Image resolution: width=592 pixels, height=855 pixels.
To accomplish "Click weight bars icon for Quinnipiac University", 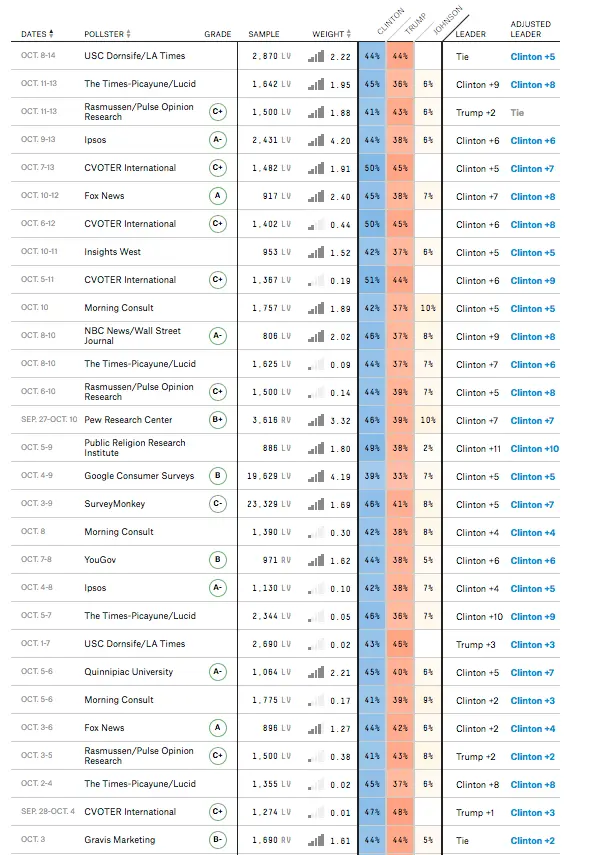I will click(316, 672).
